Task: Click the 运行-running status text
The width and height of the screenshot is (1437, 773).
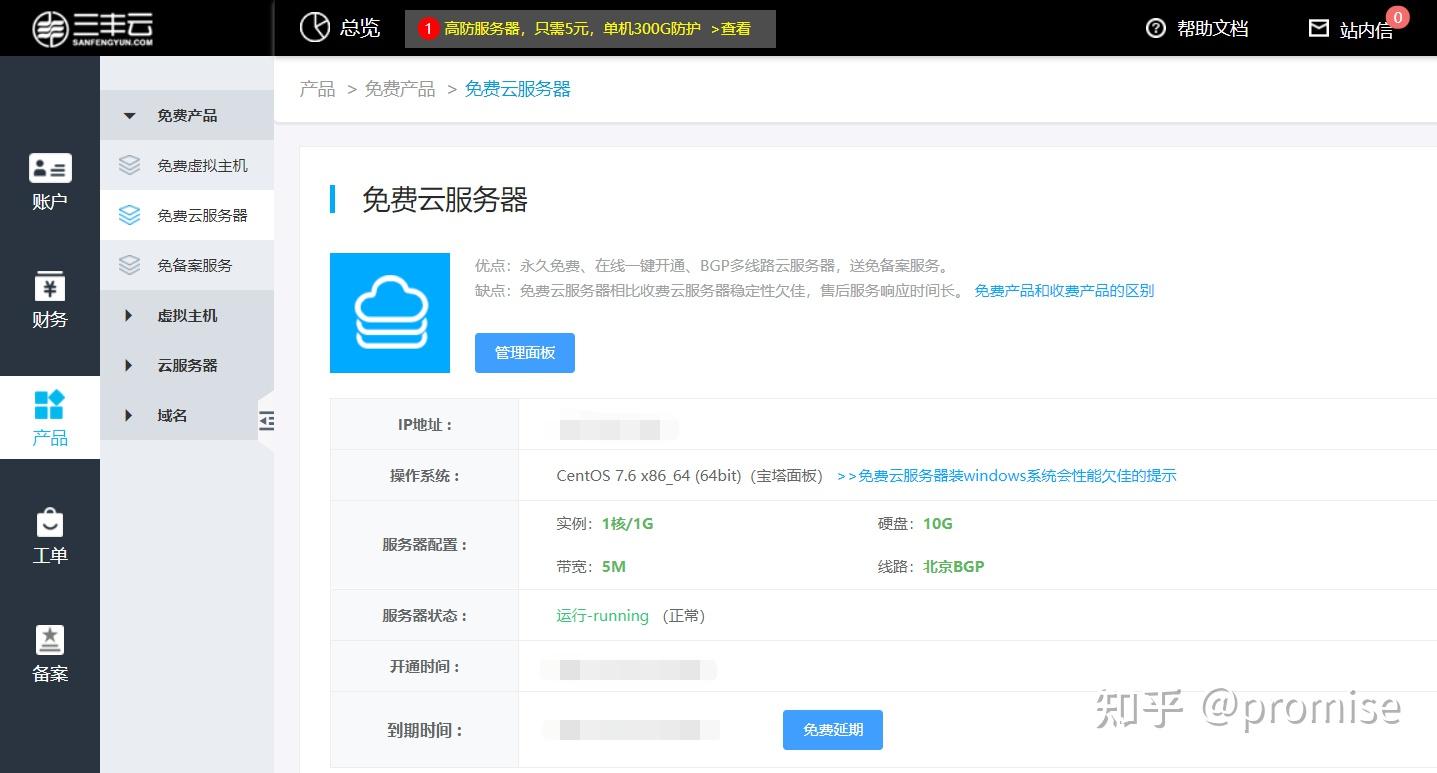Action: (x=603, y=616)
